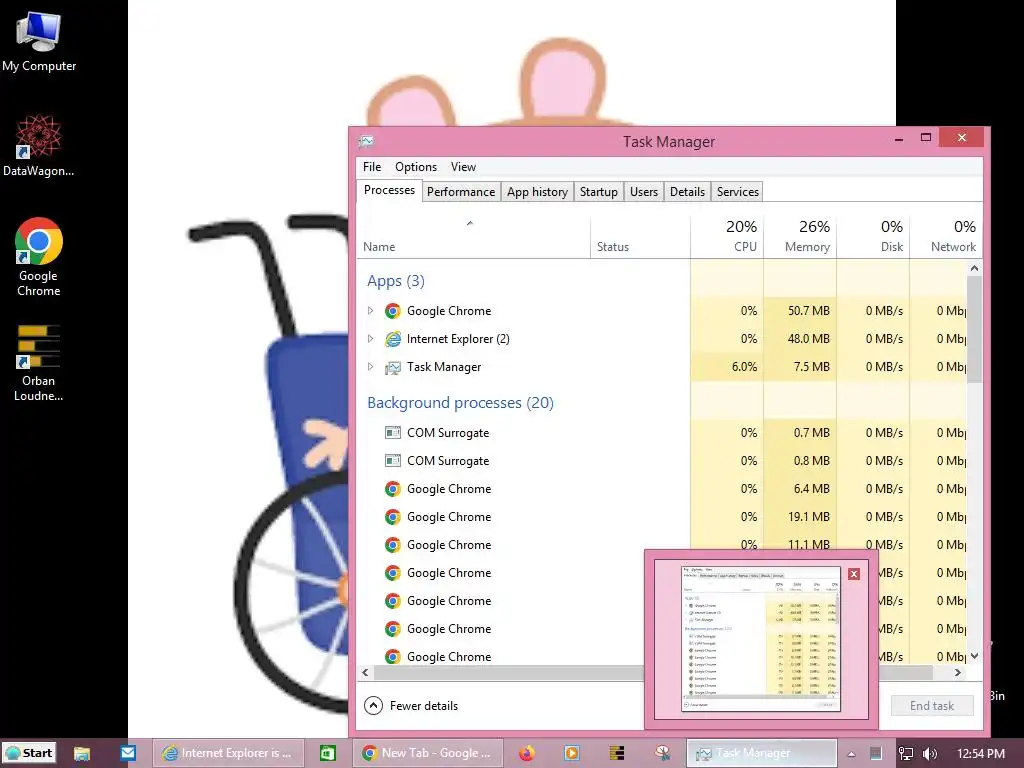This screenshot has height=768, width=1024.
Task: Click Chrome icon in the Apps list
Action: coord(392,311)
